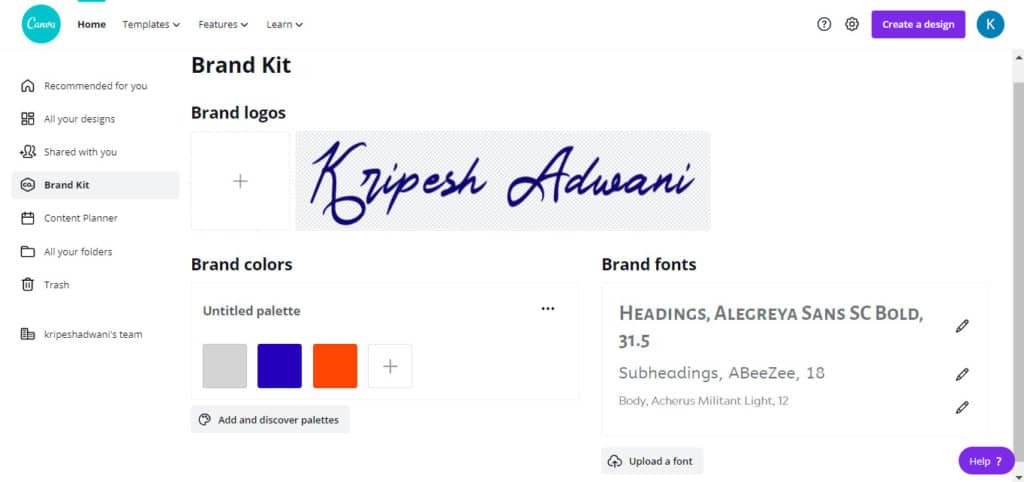Viewport: 1024px width, 482px height.
Task: Expand the Templates dropdown
Action: (151, 24)
